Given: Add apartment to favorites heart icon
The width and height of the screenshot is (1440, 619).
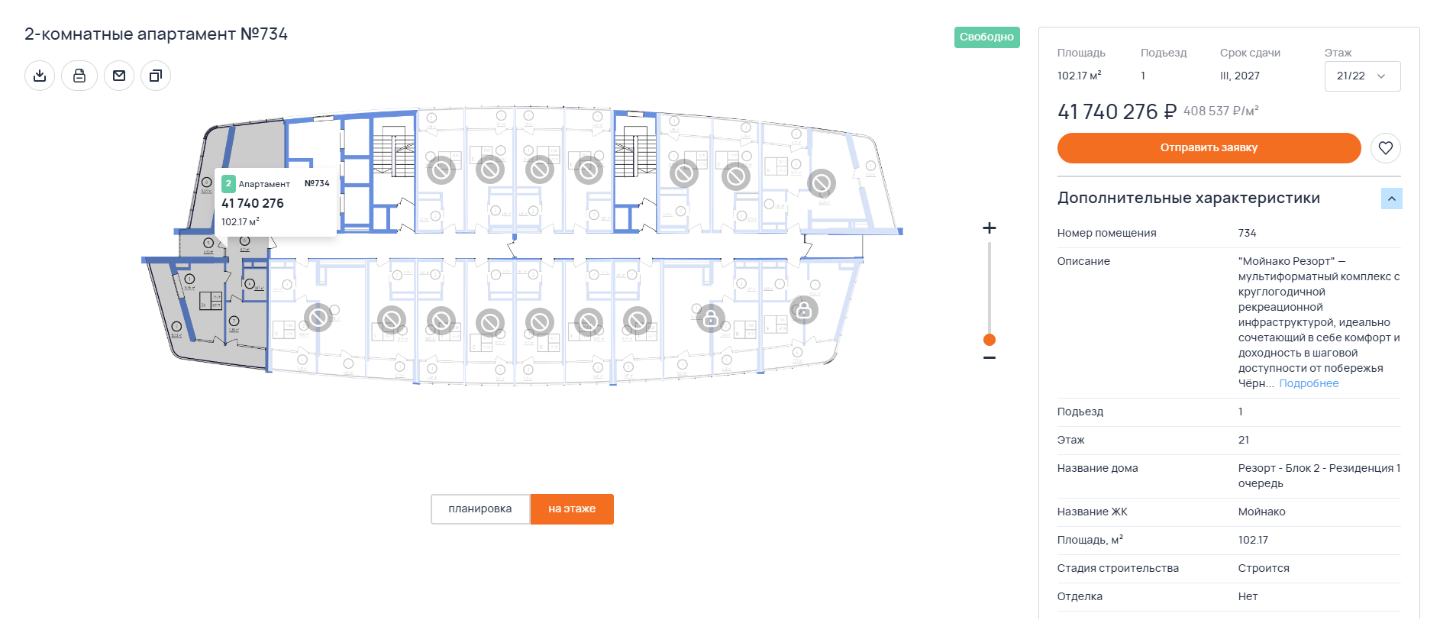Looking at the screenshot, I should pyautogui.click(x=1385, y=148).
